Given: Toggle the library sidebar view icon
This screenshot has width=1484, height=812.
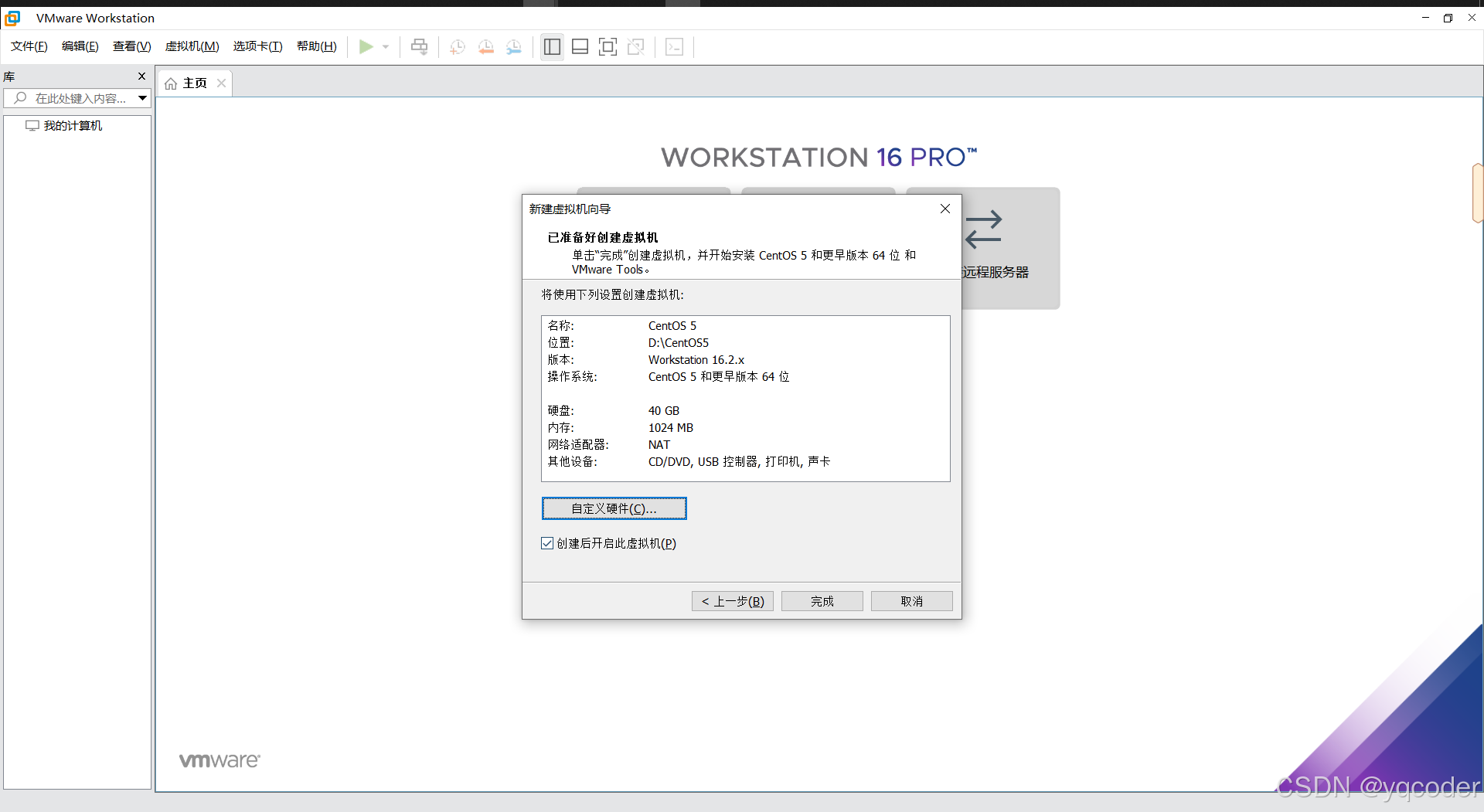Looking at the screenshot, I should 552,47.
